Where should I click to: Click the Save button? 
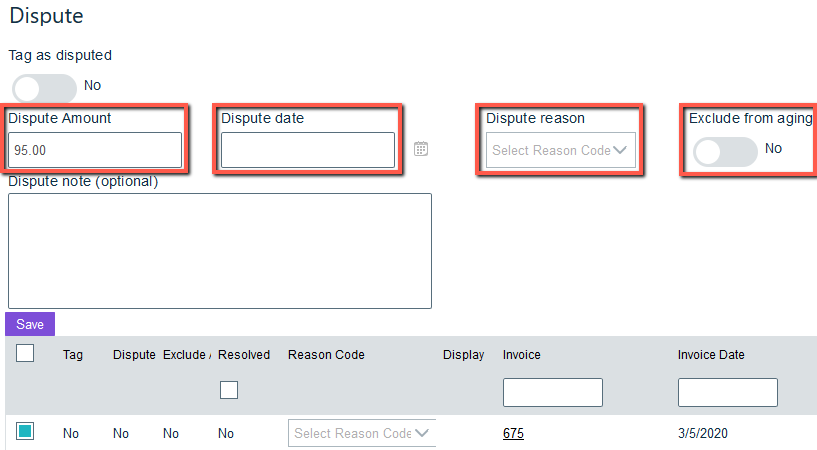click(x=30, y=324)
